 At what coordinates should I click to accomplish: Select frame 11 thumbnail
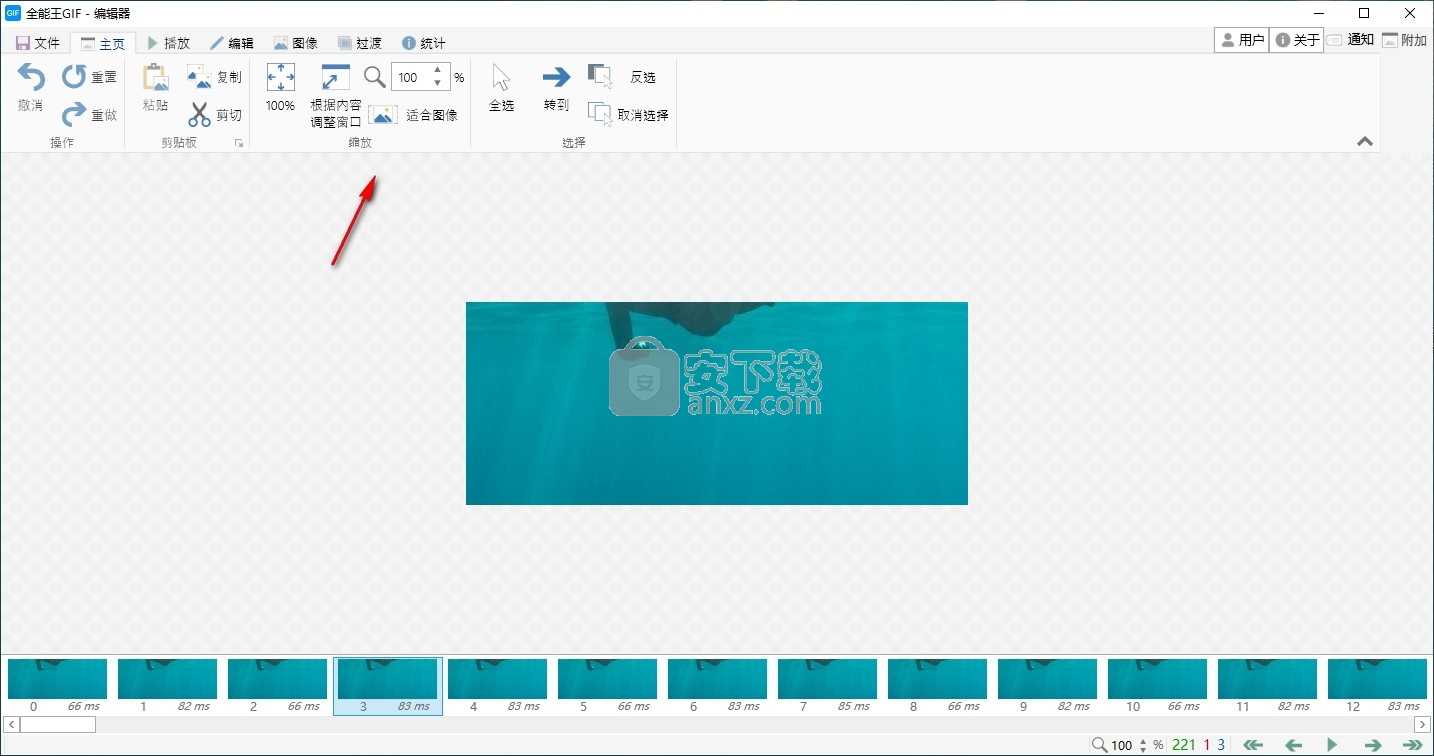(x=1267, y=686)
